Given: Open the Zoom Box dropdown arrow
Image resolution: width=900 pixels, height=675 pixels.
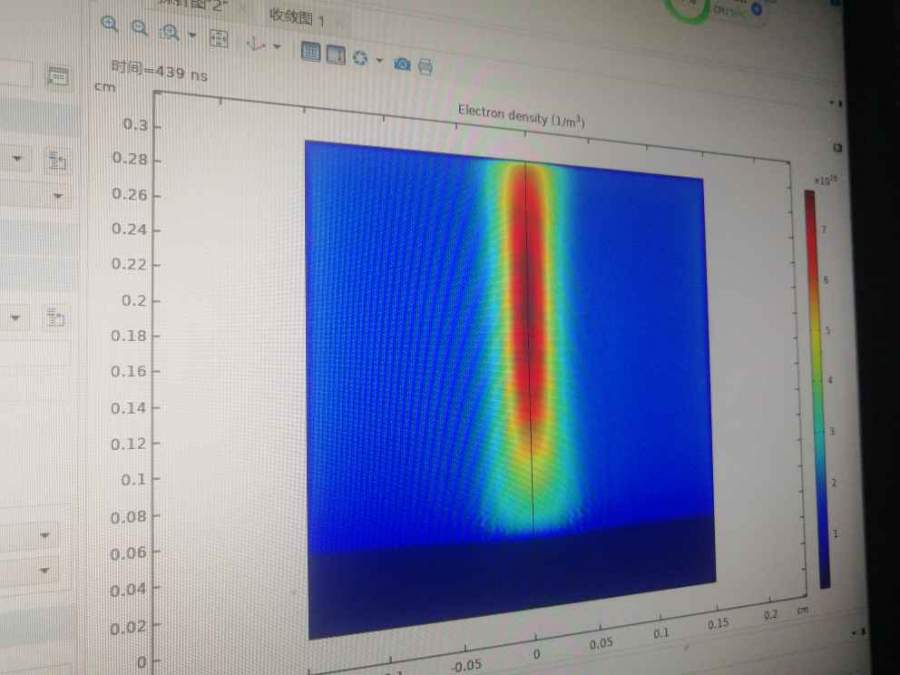Looking at the screenshot, I should point(192,36).
